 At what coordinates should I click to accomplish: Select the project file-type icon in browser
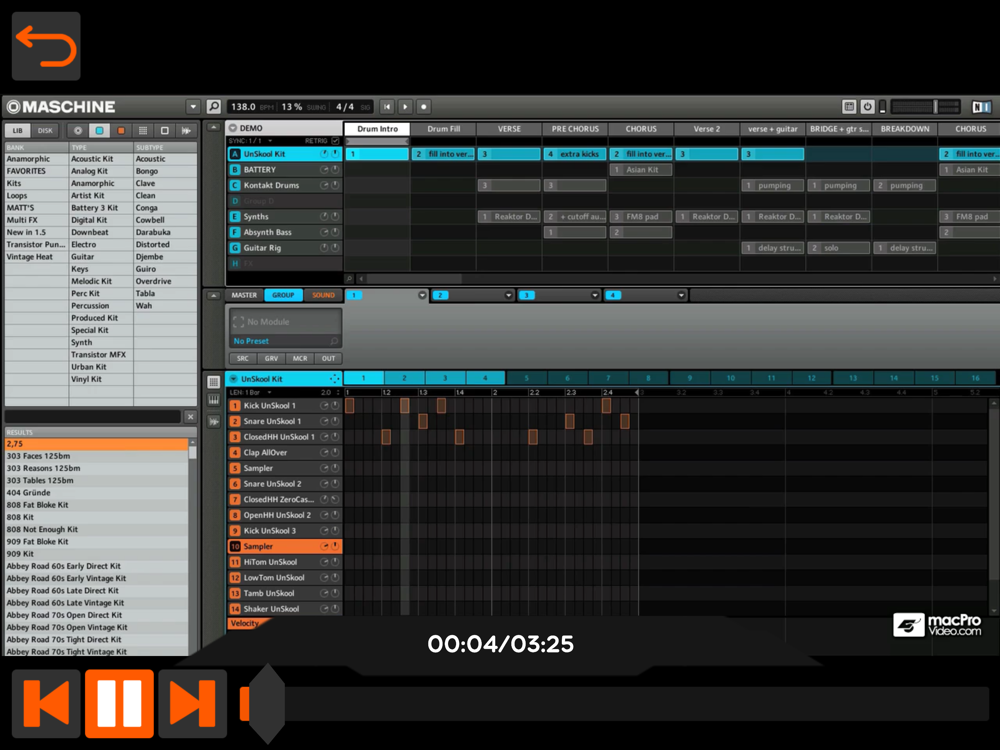[x=78, y=130]
